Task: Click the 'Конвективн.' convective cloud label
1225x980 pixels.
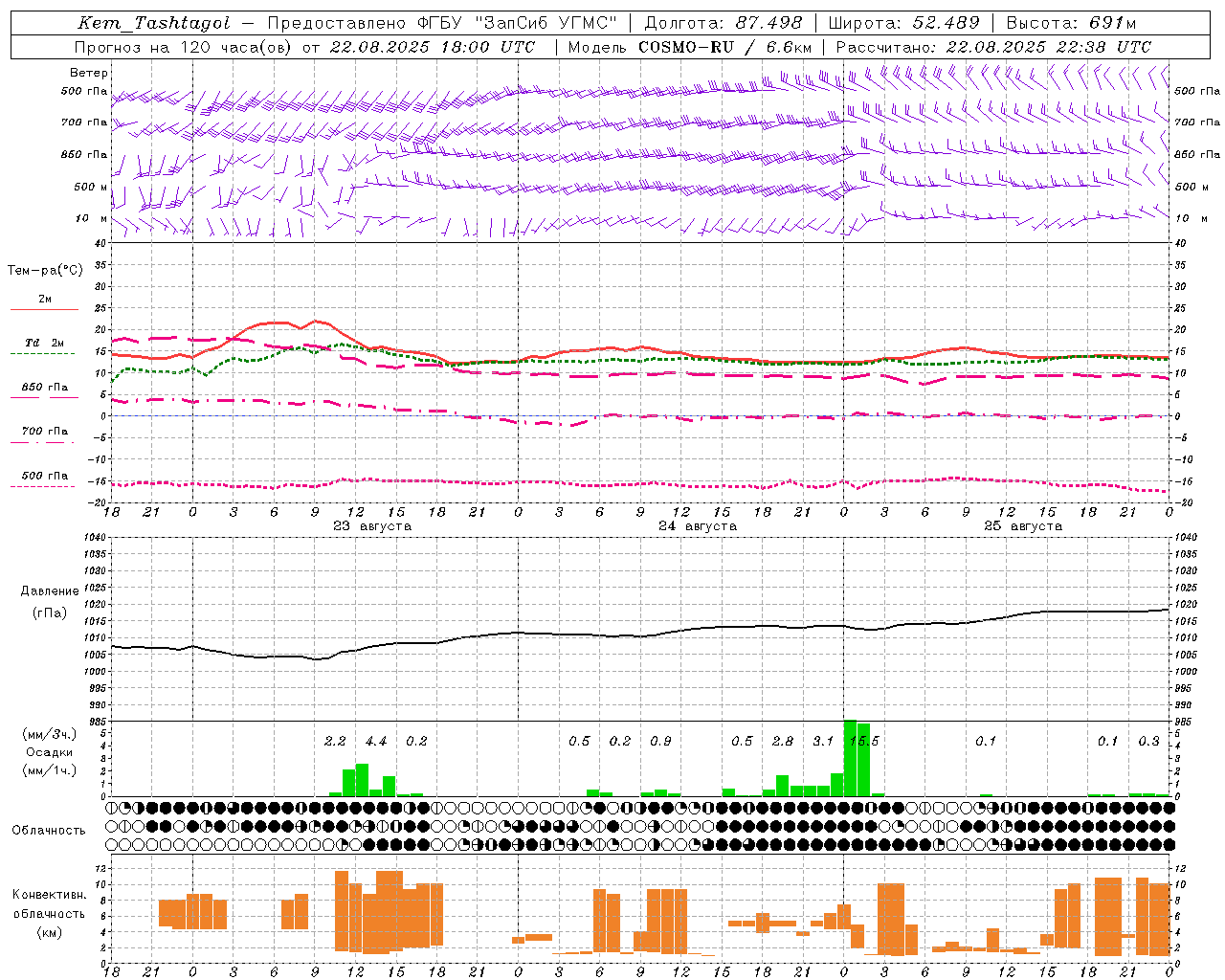Action: click(x=50, y=895)
